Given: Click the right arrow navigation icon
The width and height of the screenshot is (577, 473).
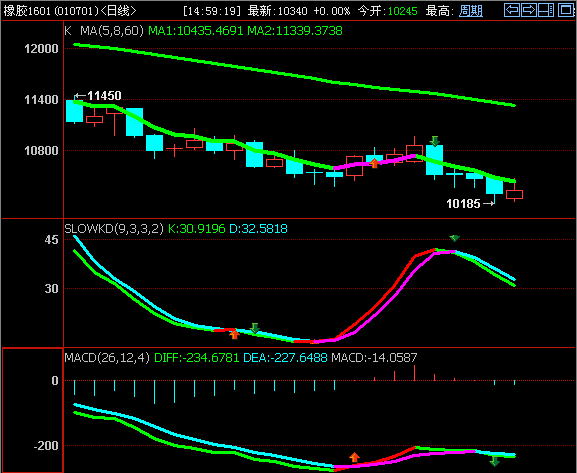Looking at the screenshot, I should click(x=529, y=10).
